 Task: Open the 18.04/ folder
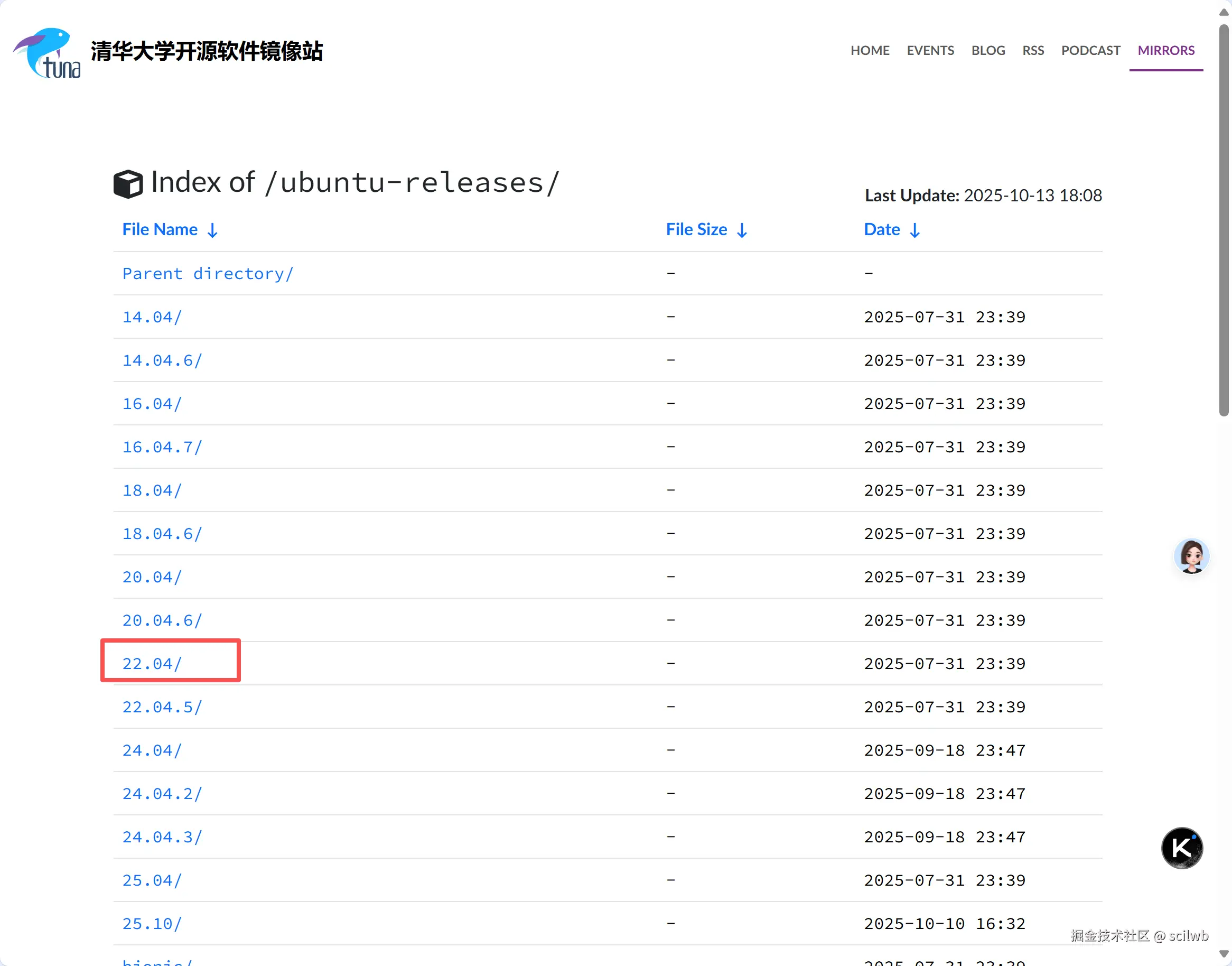coord(153,490)
